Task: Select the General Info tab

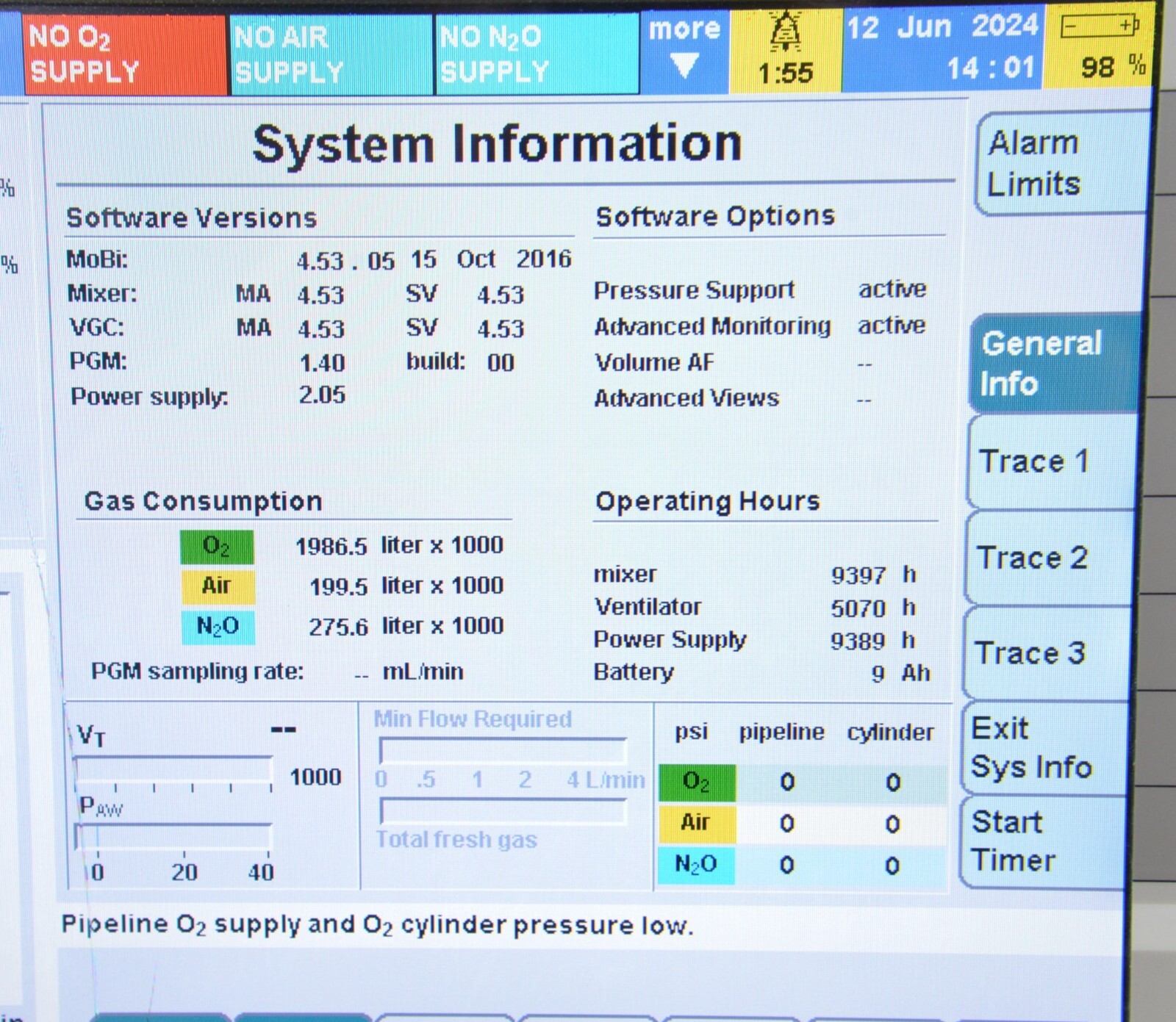Action: 1053,363
